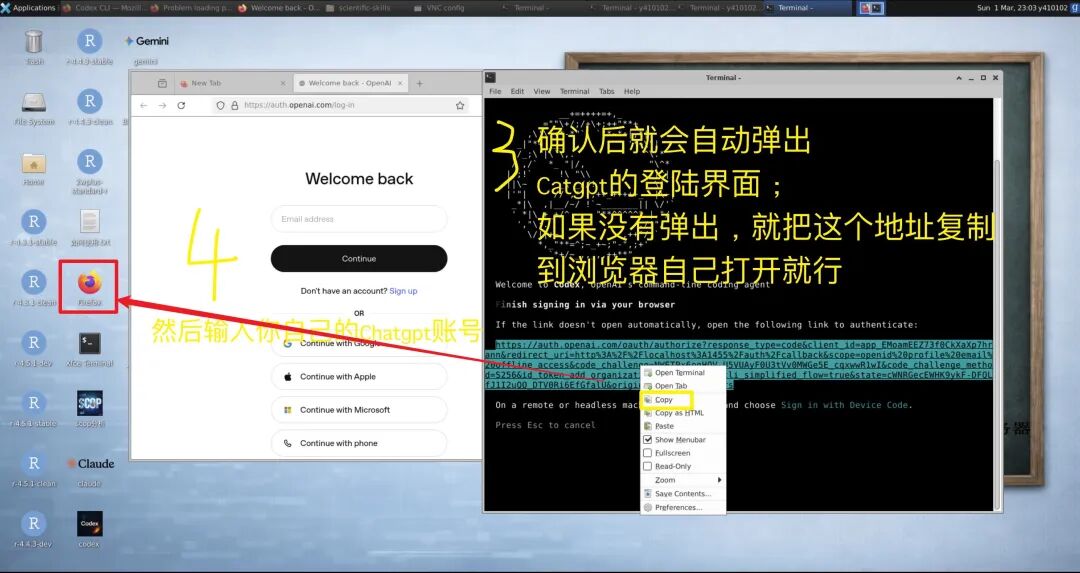Open the Home folder desktop icon
The height and width of the screenshot is (573, 1080).
point(34,167)
